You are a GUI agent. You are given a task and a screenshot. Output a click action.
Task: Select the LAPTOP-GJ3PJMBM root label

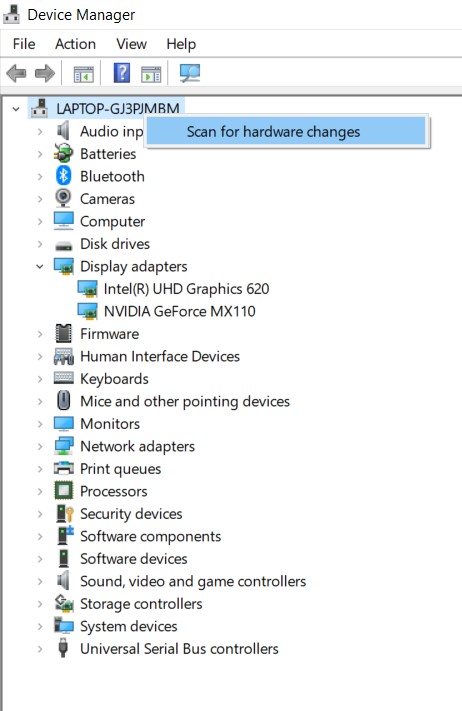pyautogui.click(x=117, y=108)
